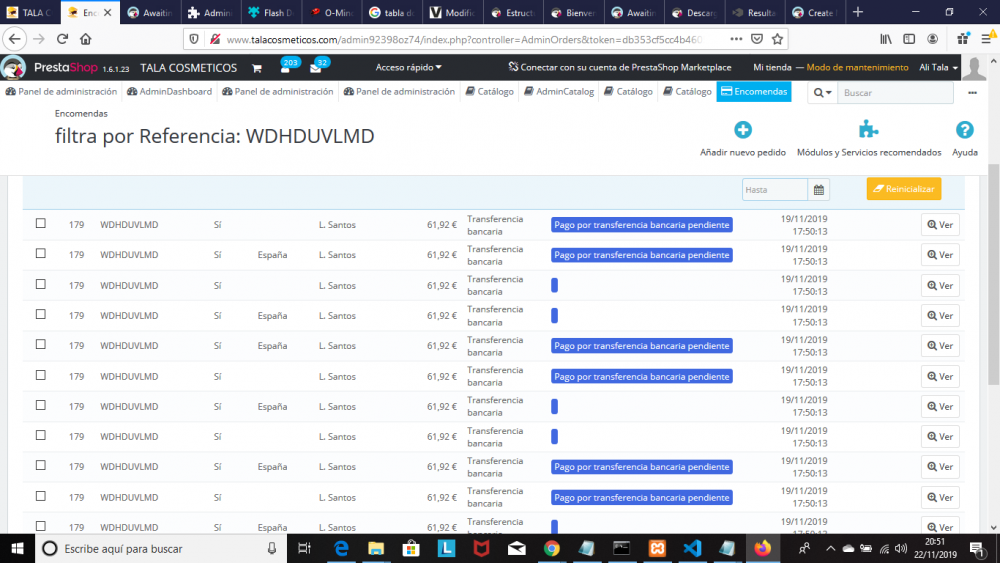Image resolution: width=1000 pixels, height=563 pixels.
Task: Click Windows search box Escribe aquí para buscar
Action: 159,548
